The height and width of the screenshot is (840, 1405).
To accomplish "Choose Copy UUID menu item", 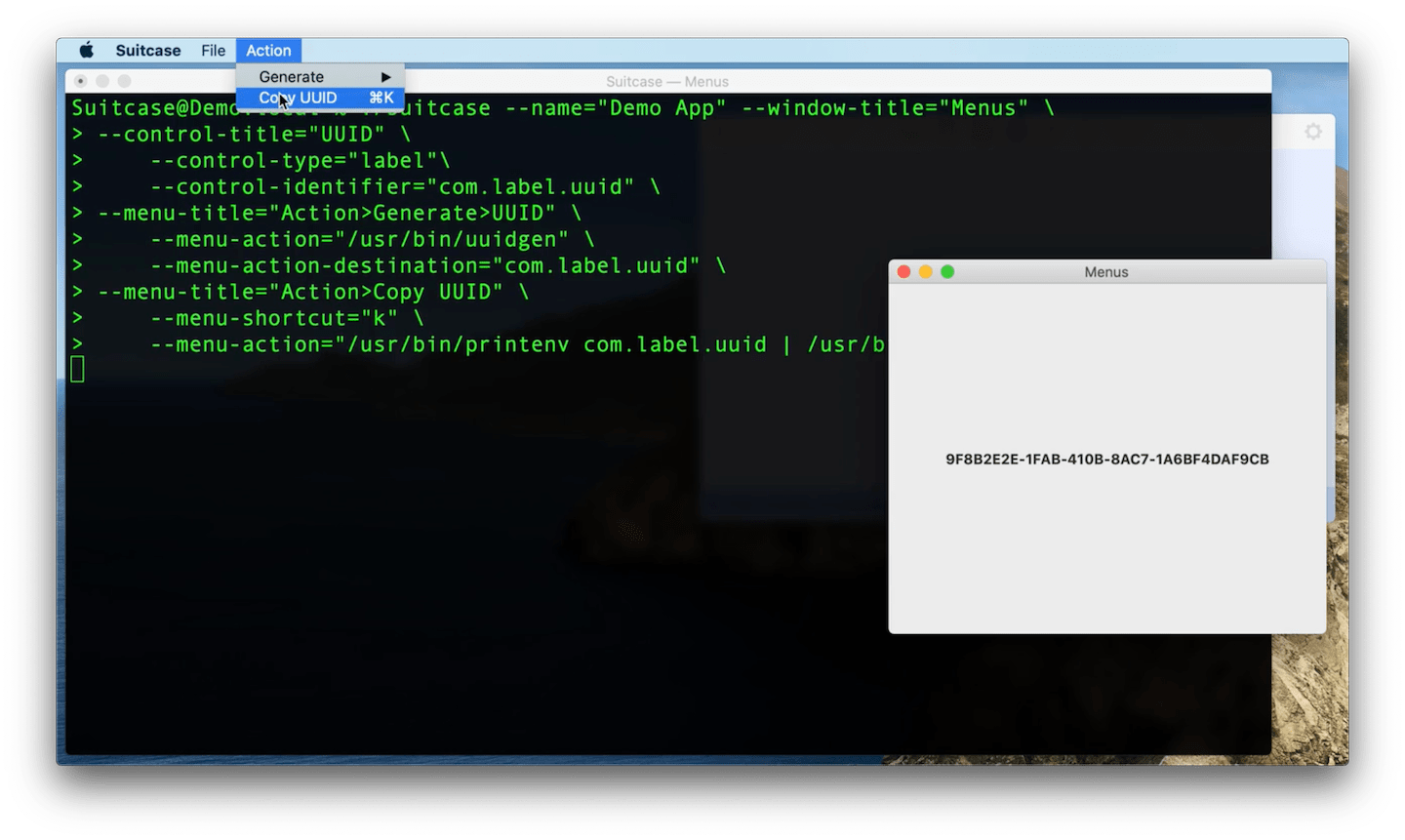I will 320,98.
